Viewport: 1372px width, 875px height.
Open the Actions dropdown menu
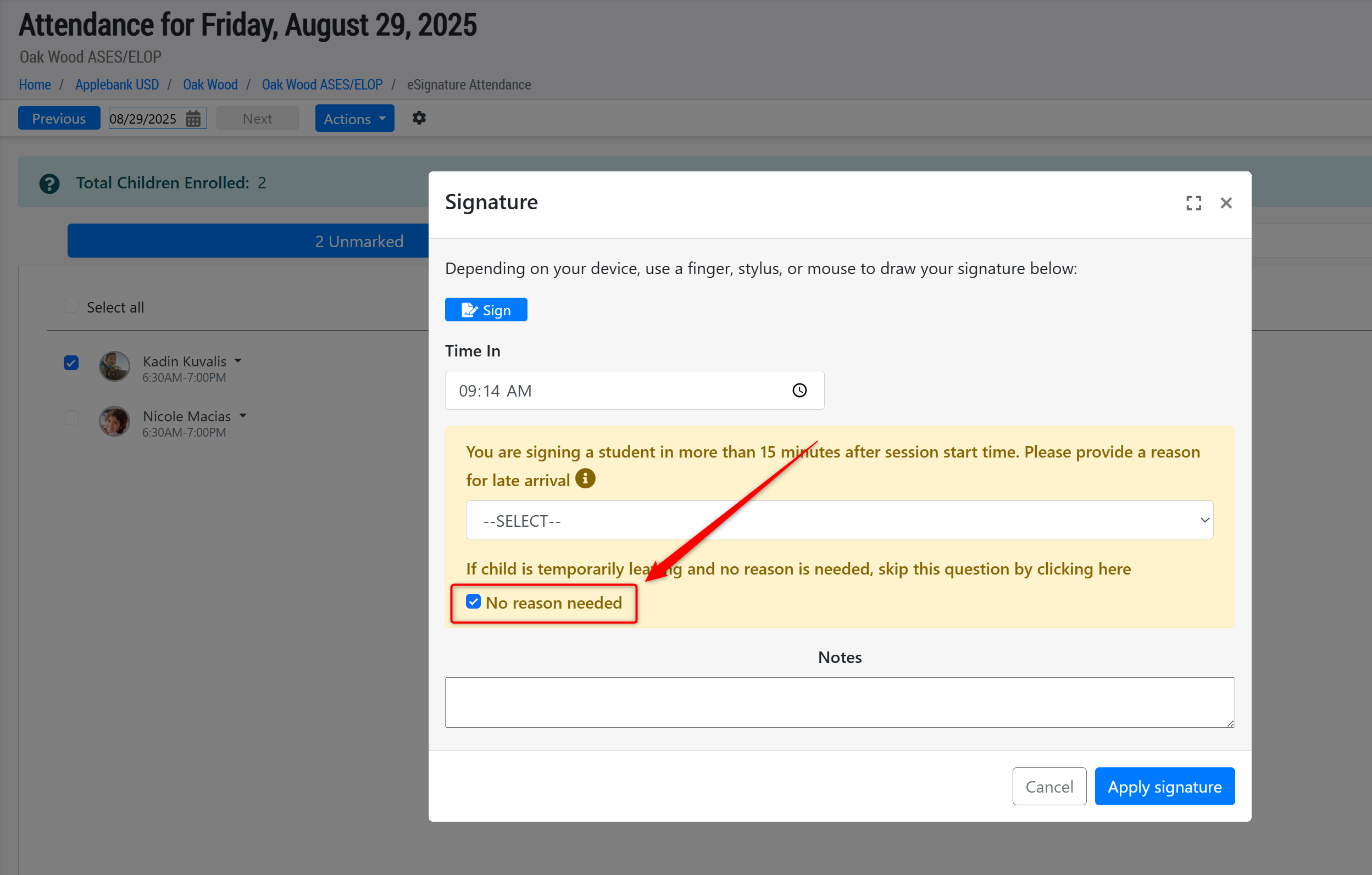click(x=354, y=119)
